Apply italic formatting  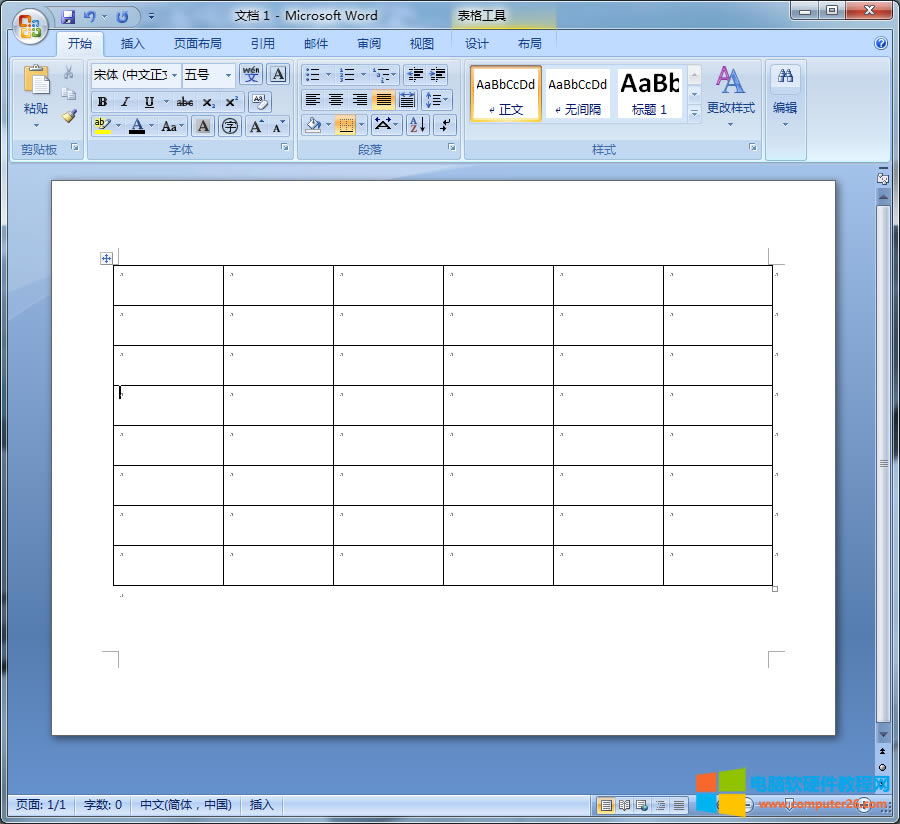coord(126,101)
